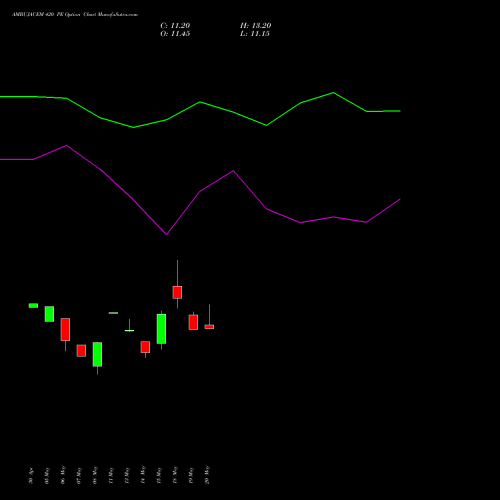This screenshot has height=500, width=500.
Task: Select the 12 May doji candlestick
Action: pyautogui.click(x=129, y=330)
